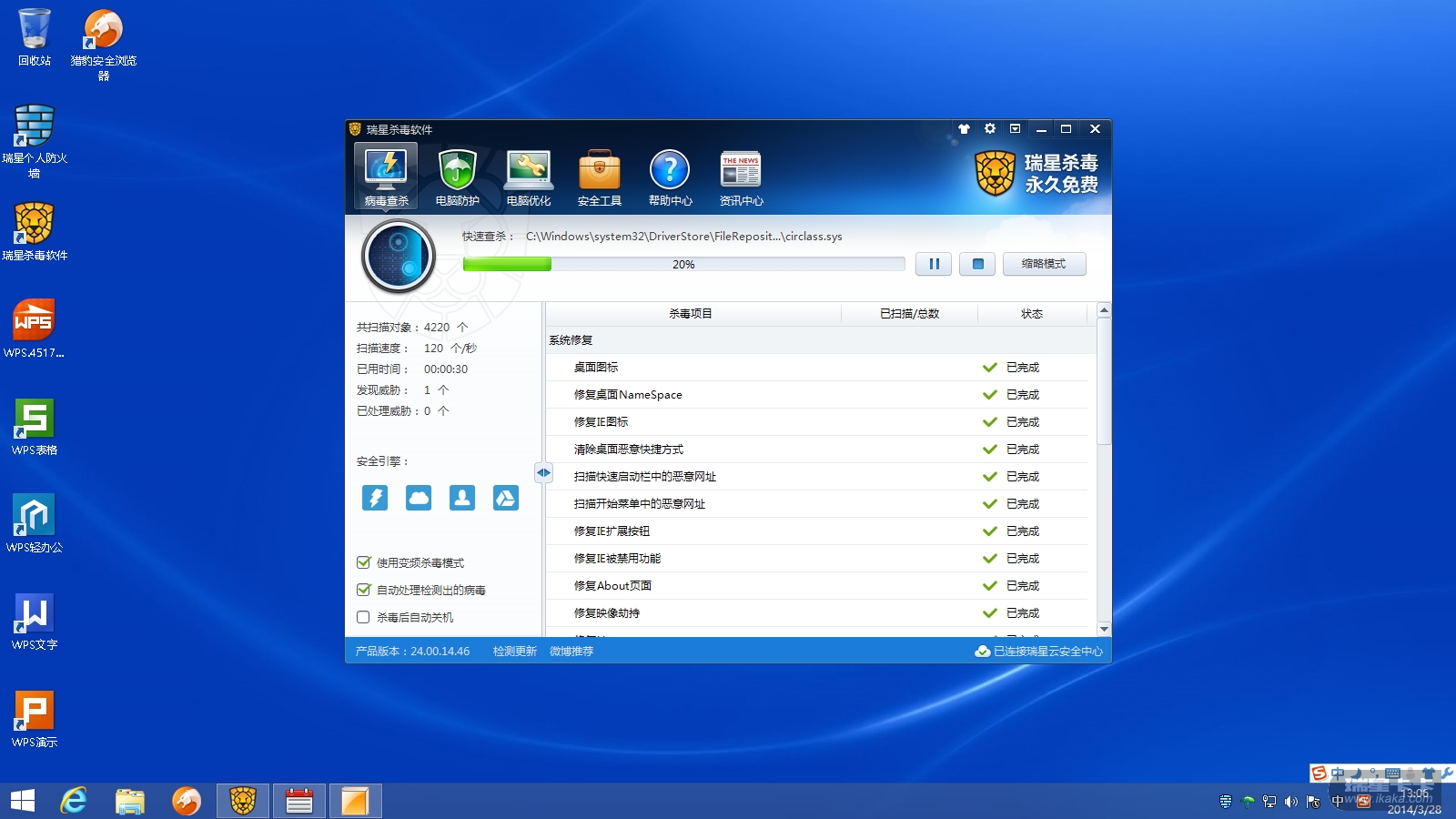
Task: Select the 瑞星个人防火墙 desktop shortcut
Action: point(35,142)
